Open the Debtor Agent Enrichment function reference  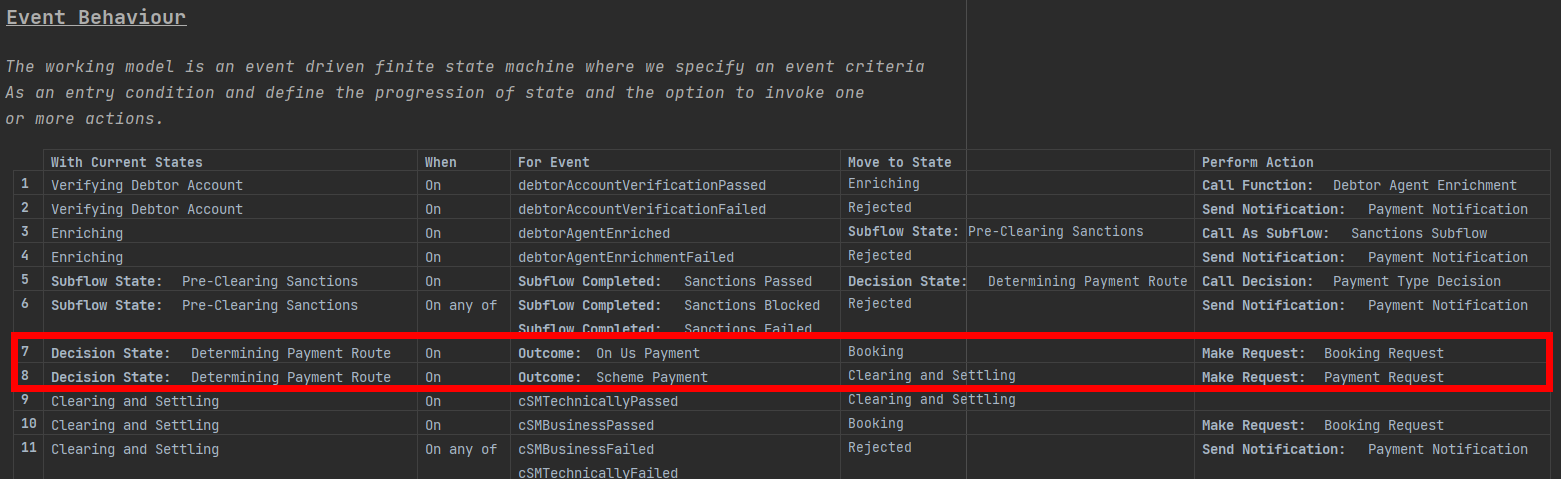[1424, 185]
